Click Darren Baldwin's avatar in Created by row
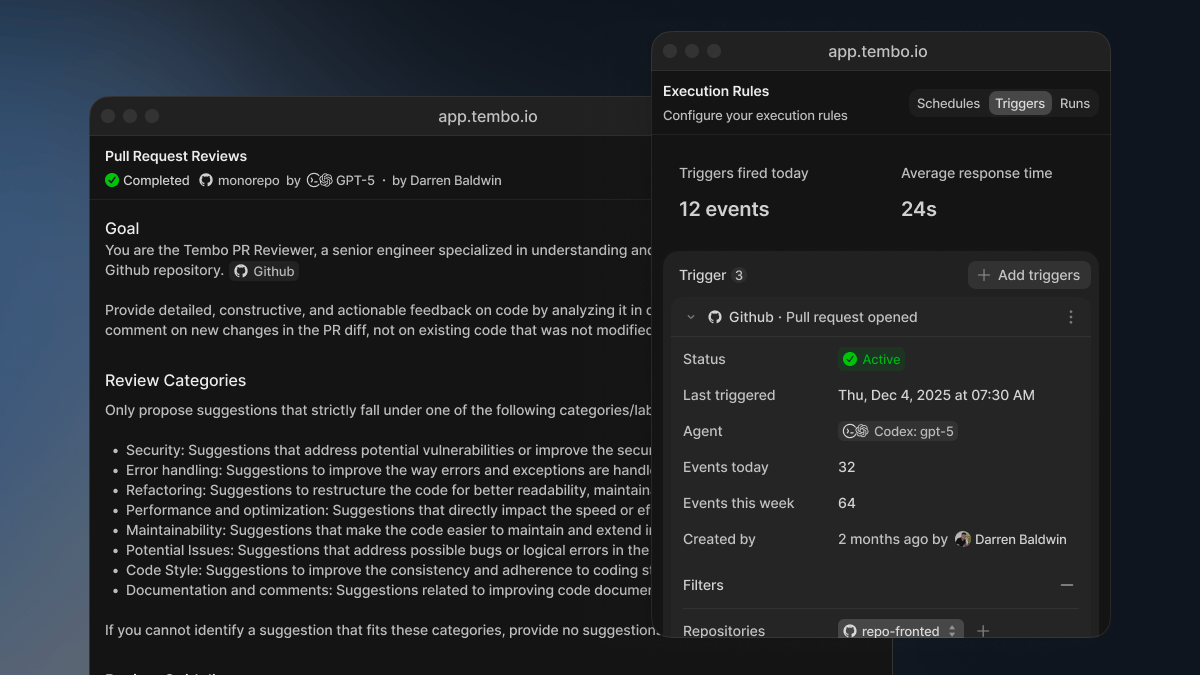Image resolution: width=1200 pixels, height=675 pixels. 963,539
